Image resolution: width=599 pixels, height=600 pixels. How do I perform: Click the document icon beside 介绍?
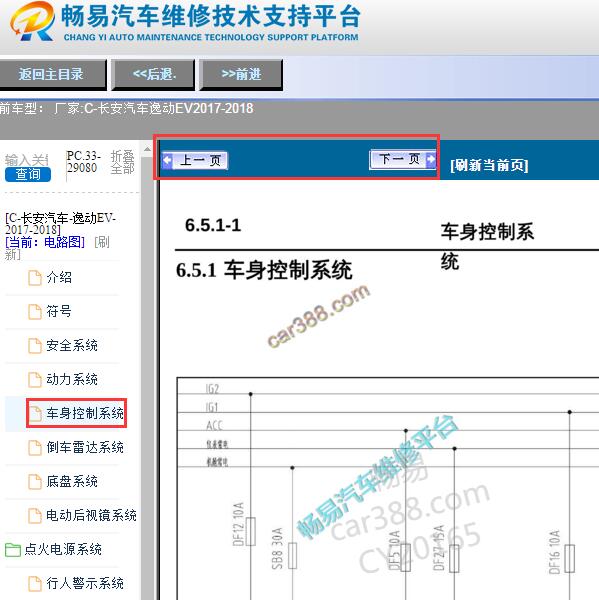[35, 278]
